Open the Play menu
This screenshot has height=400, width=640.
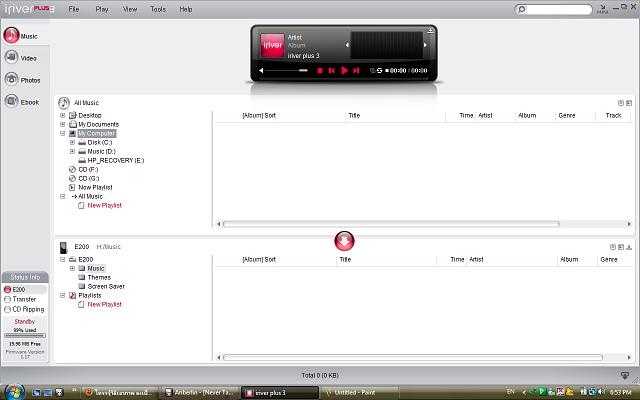(x=102, y=8)
